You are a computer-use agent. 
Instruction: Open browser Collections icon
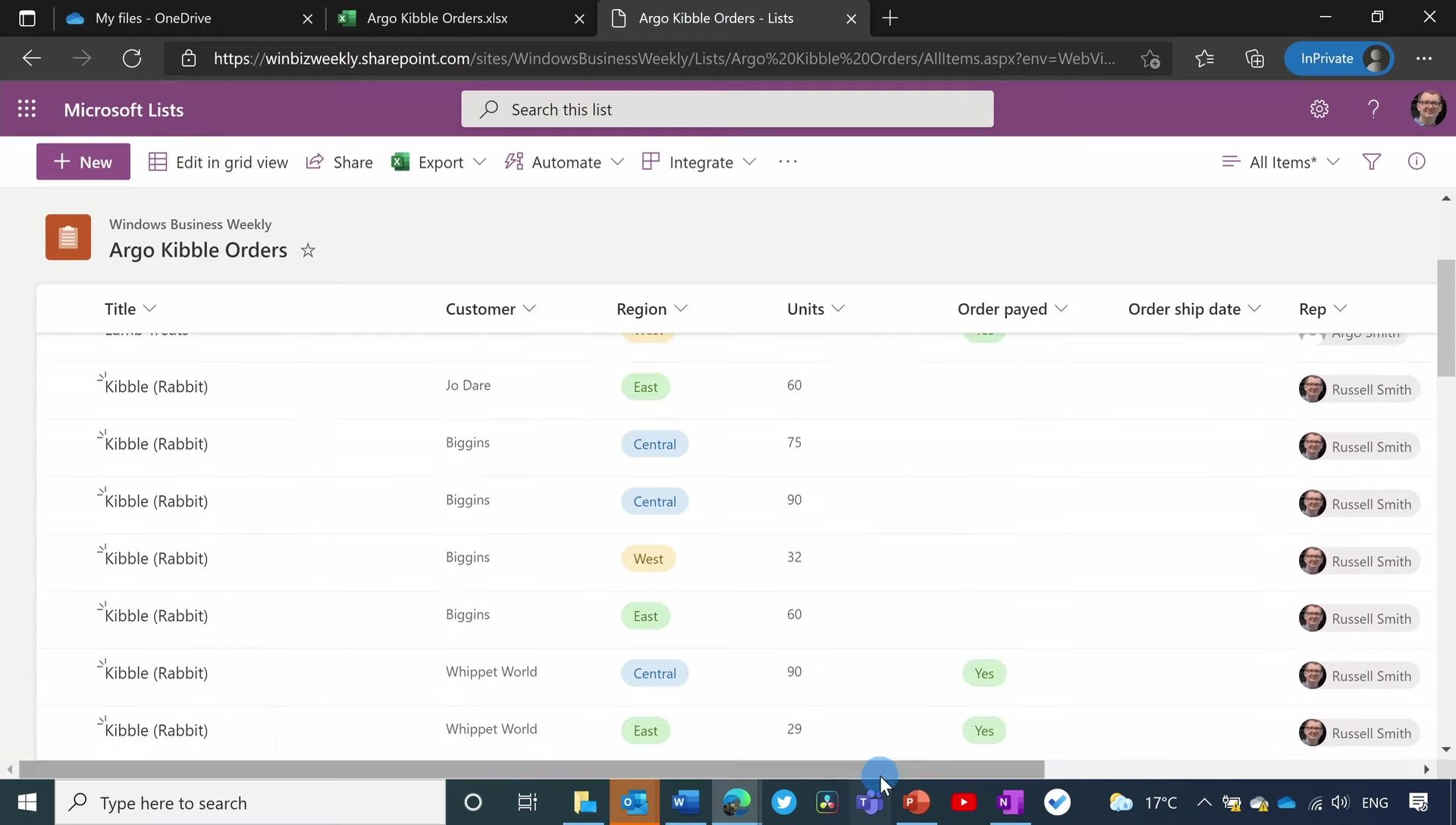coord(1254,58)
